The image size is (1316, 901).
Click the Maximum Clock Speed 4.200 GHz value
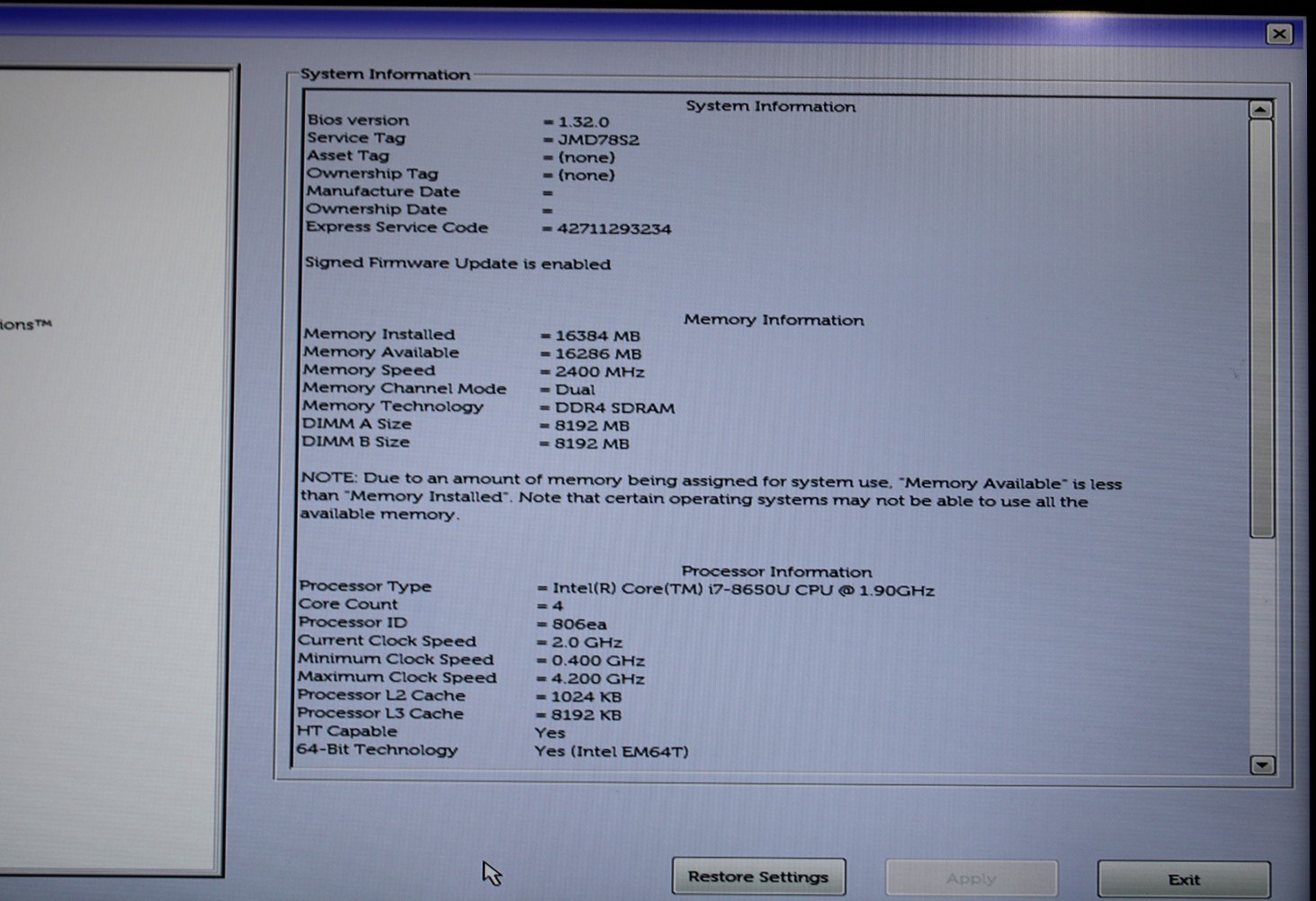597,679
